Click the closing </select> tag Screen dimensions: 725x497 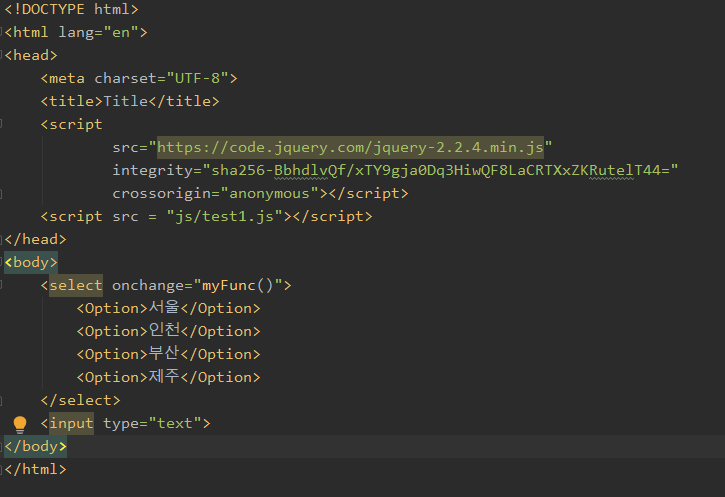[80, 400]
